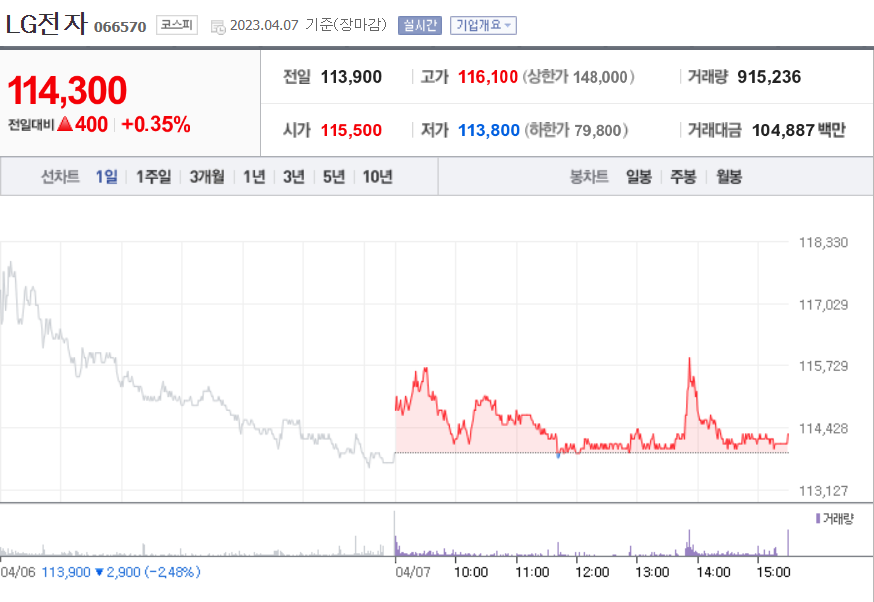Click the 10:00 time axis label
This screenshot has height=602, width=874.
tap(471, 572)
